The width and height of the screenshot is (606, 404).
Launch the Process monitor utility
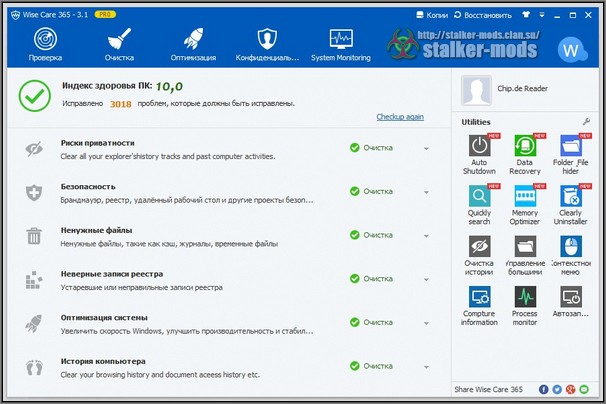point(525,305)
